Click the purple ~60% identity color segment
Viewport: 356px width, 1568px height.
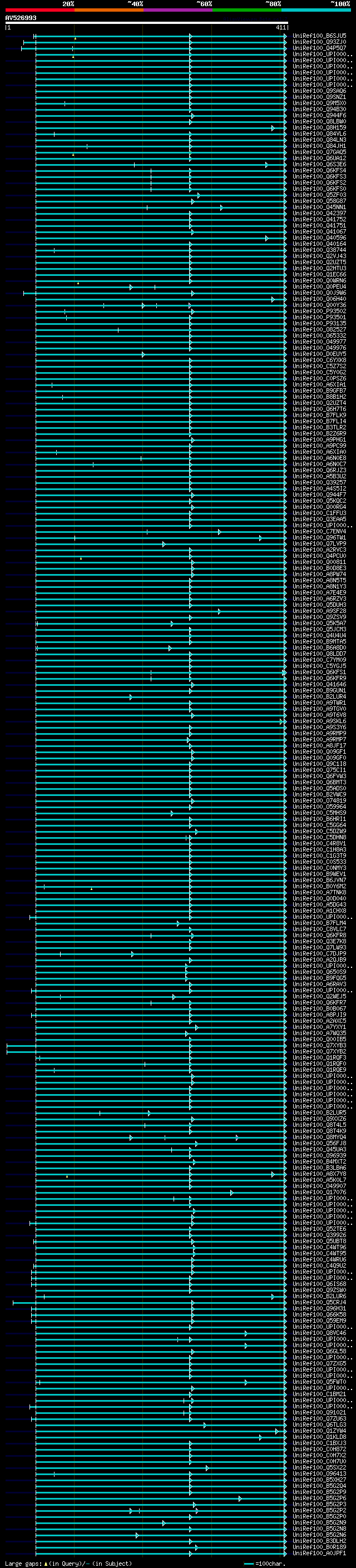point(177,10)
